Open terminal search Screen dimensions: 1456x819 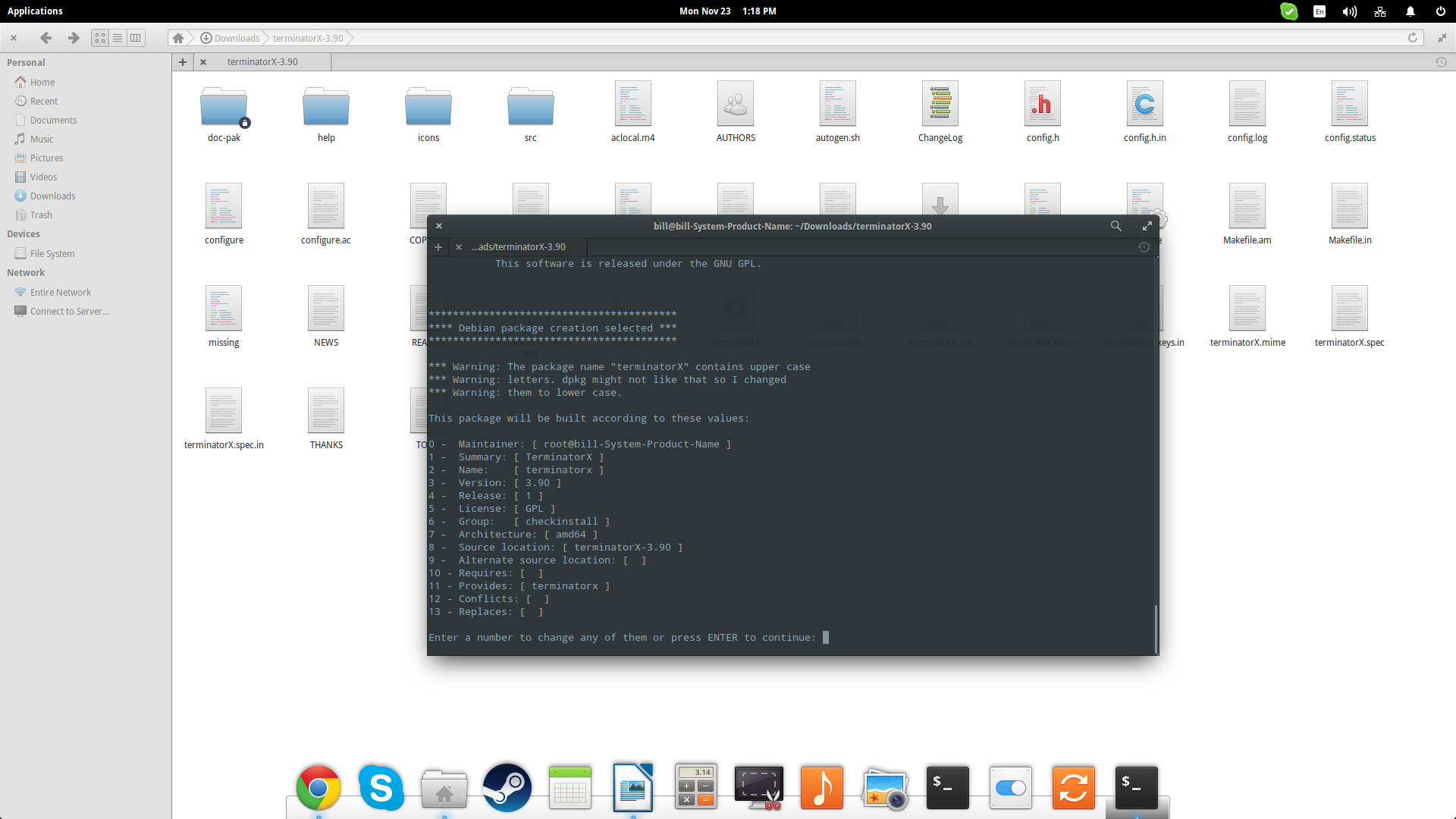tap(1116, 226)
